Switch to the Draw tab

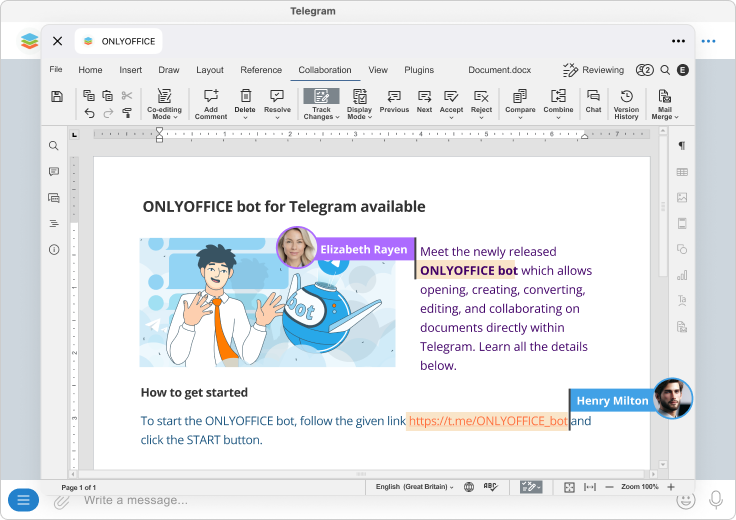click(x=169, y=70)
